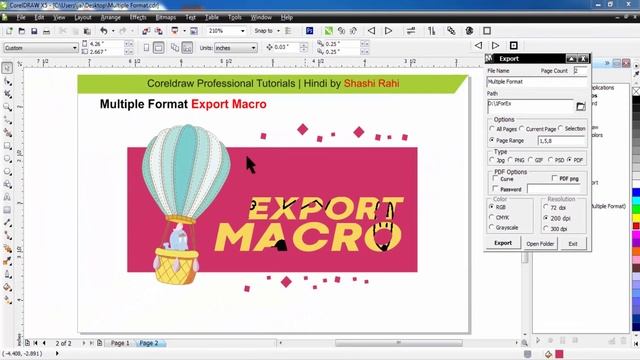Viewport: 640px width, 360px height.
Task: Open the Bitmaps menu
Action: tap(165, 18)
